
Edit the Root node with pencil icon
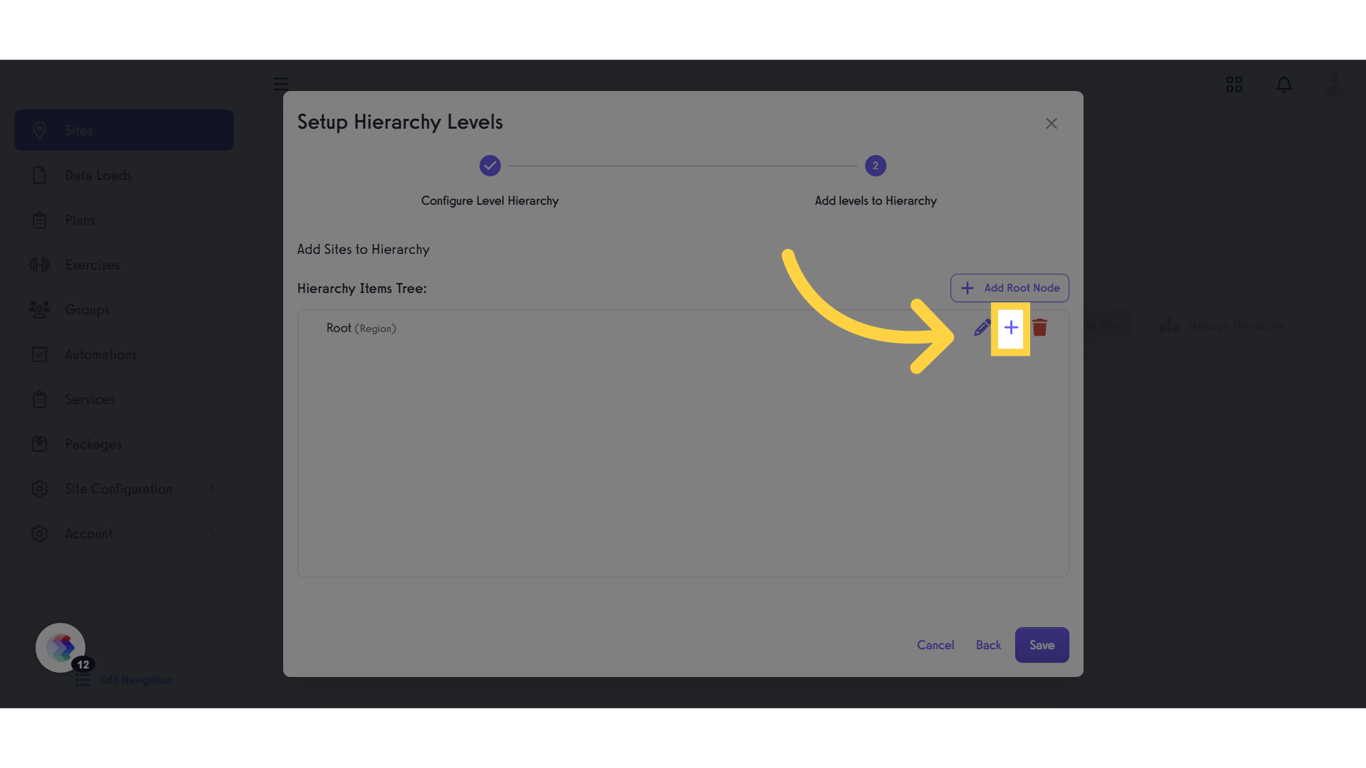pos(982,328)
